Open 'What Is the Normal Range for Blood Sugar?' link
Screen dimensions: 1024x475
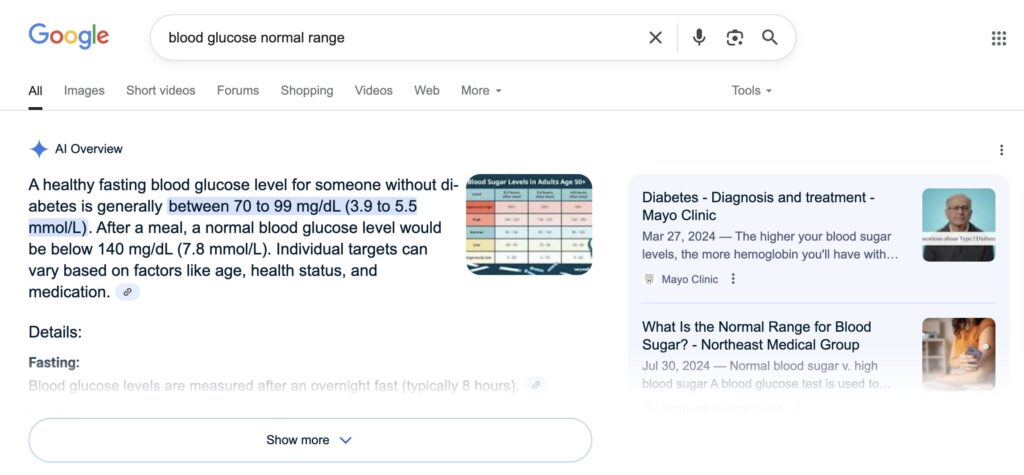(756, 336)
